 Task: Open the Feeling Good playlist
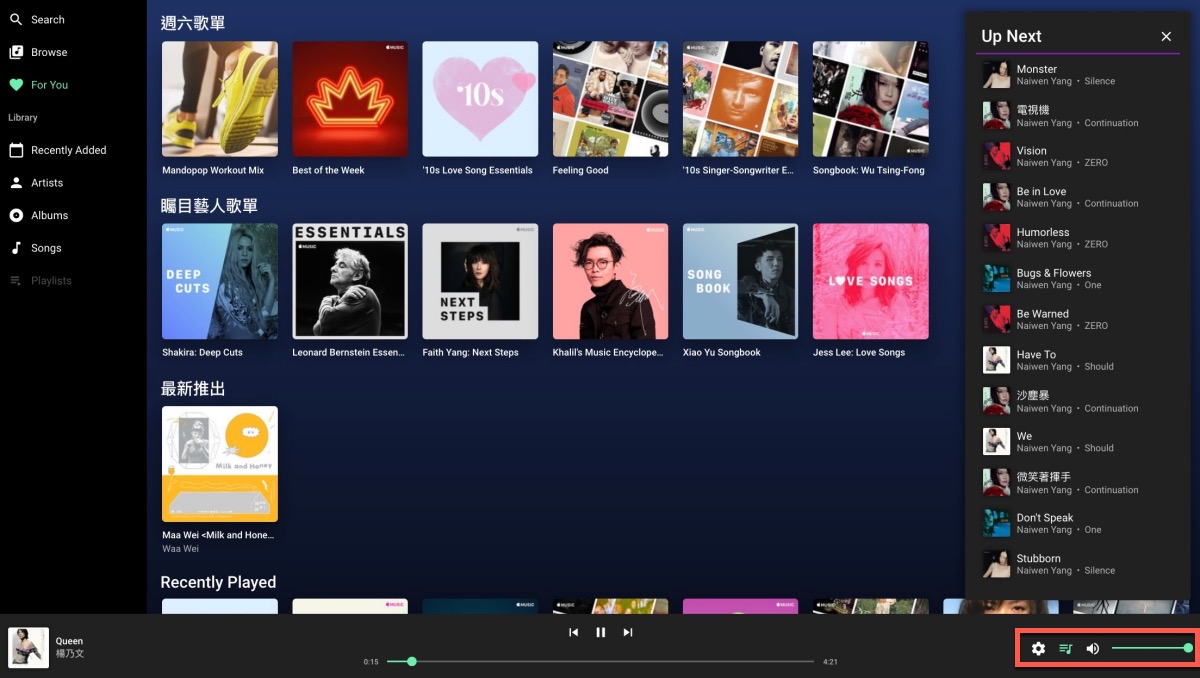coord(610,99)
